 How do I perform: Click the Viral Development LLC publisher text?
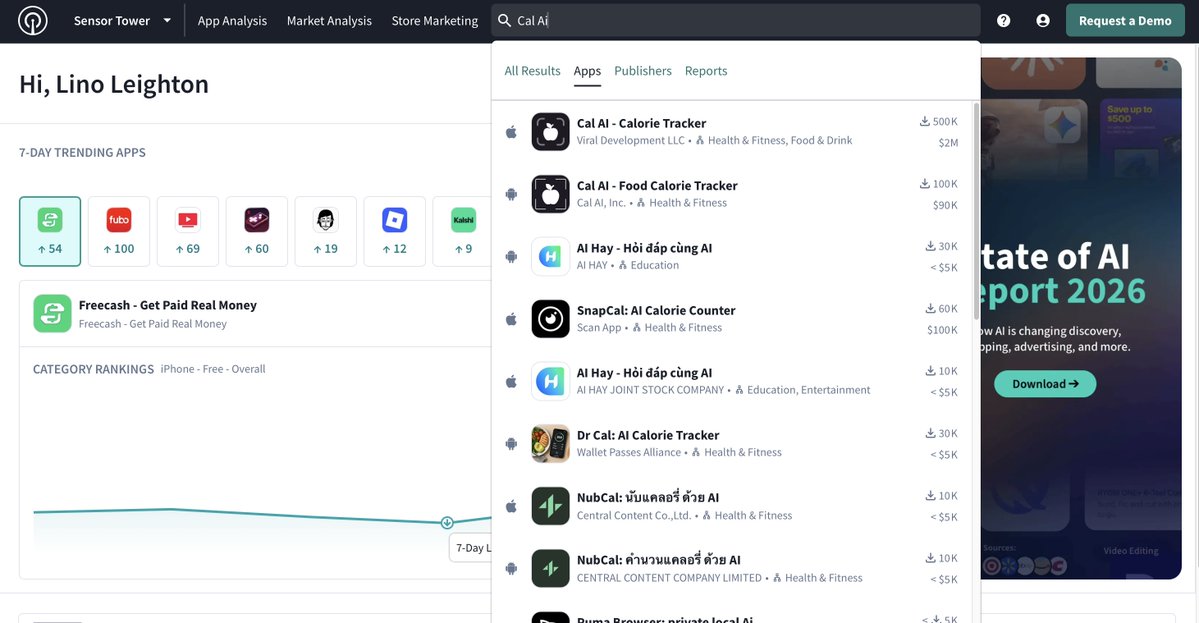(631, 141)
